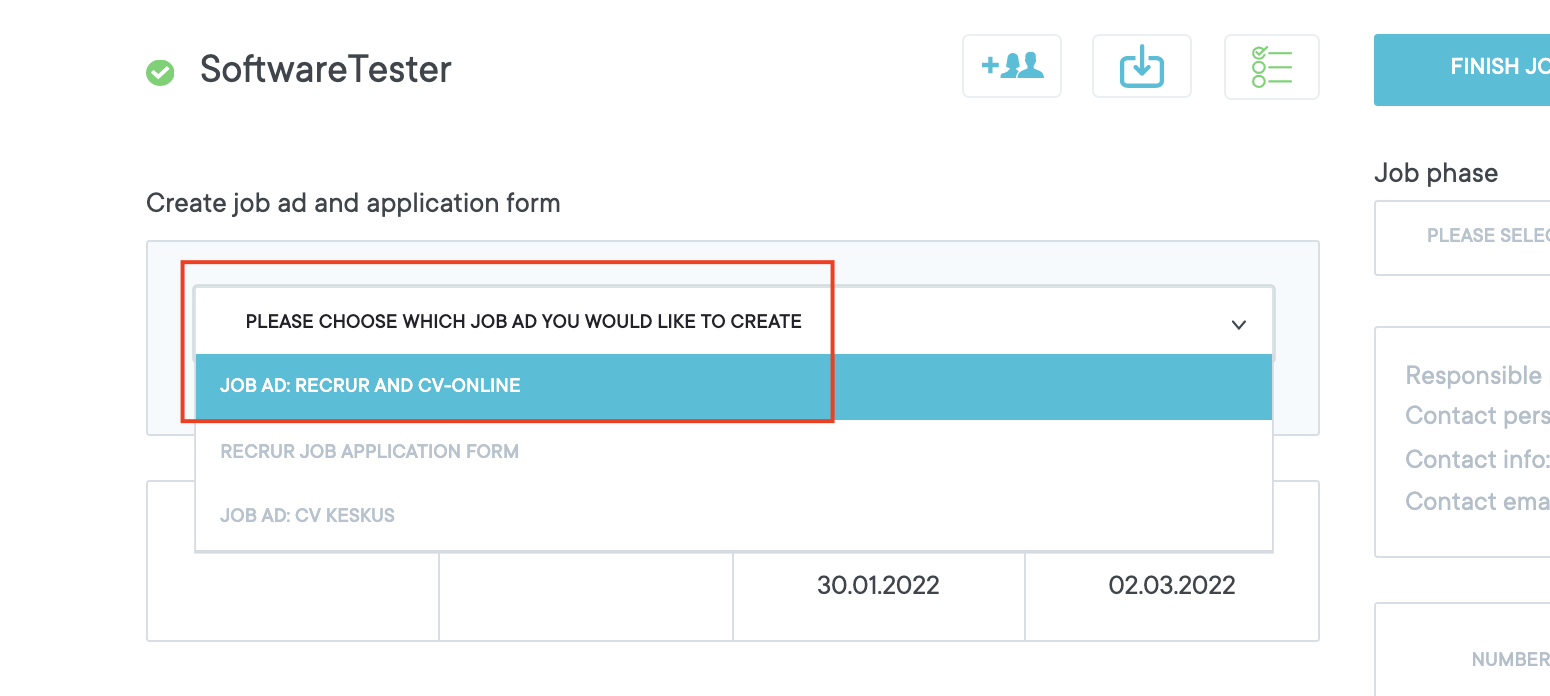Screen dimensions: 1550x696
Task: Open the green checklist icon
Action: [x=1271, y=67]
